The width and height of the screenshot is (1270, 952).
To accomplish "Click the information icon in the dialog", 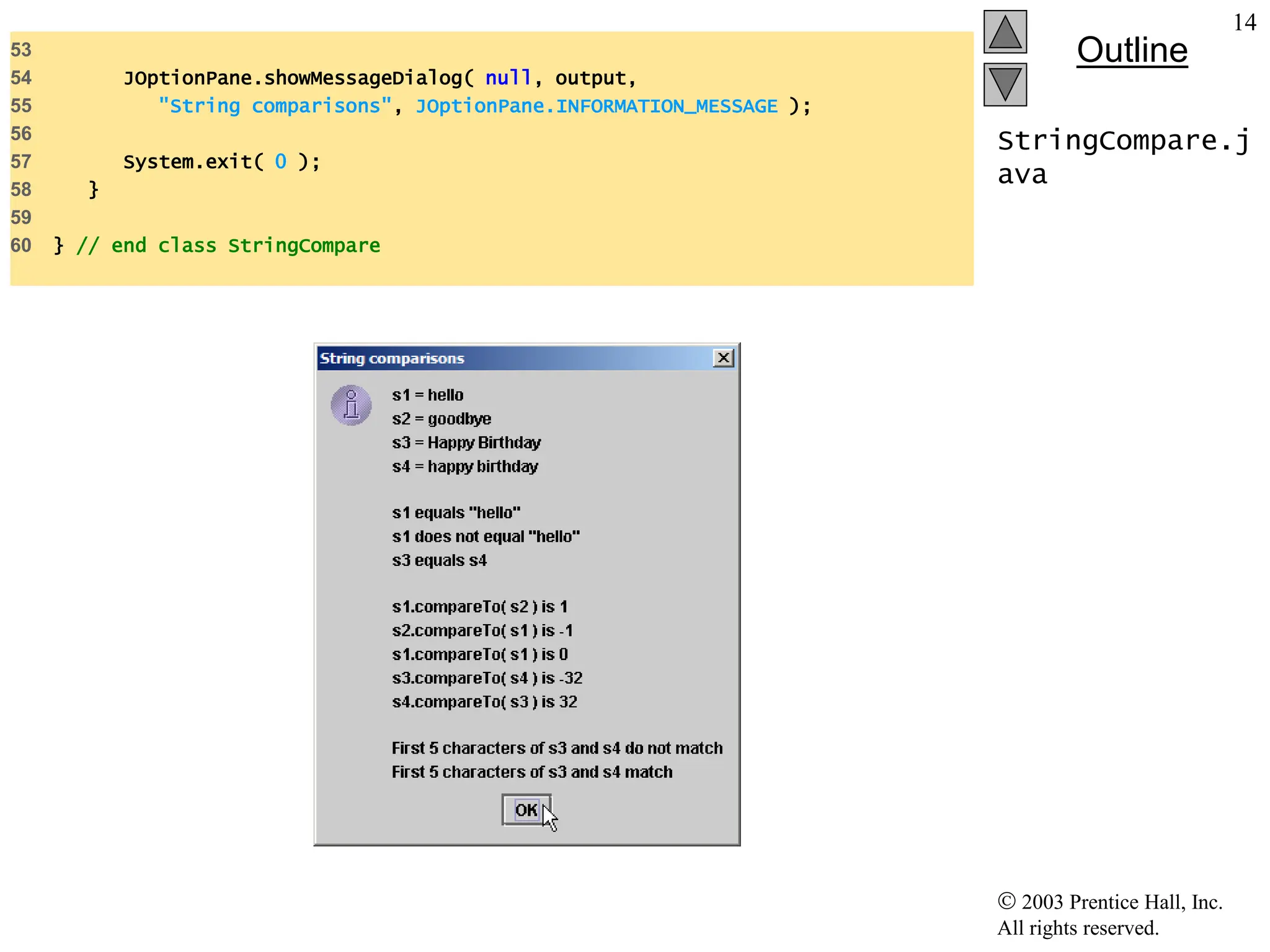I will (351, 406).
